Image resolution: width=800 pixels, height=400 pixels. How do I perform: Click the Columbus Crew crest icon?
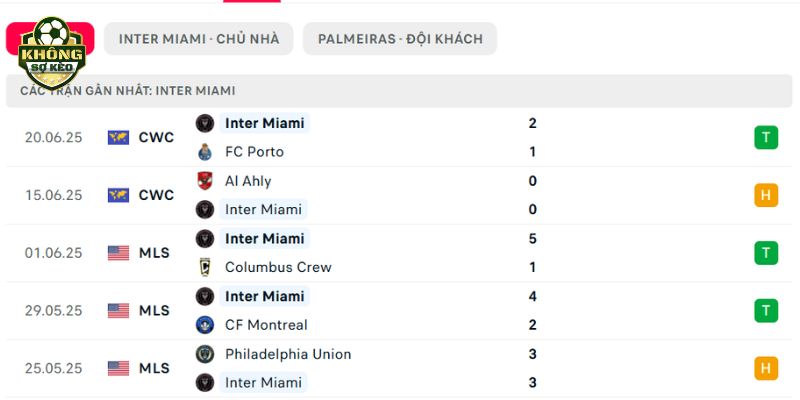[205, 267]
